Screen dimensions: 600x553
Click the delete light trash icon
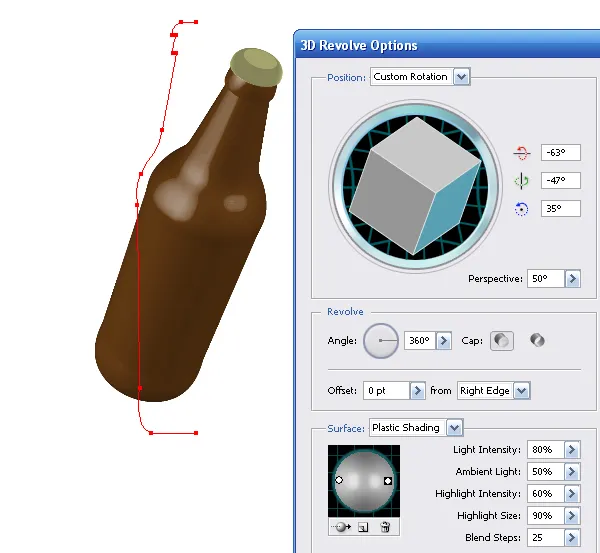(385, 527)
